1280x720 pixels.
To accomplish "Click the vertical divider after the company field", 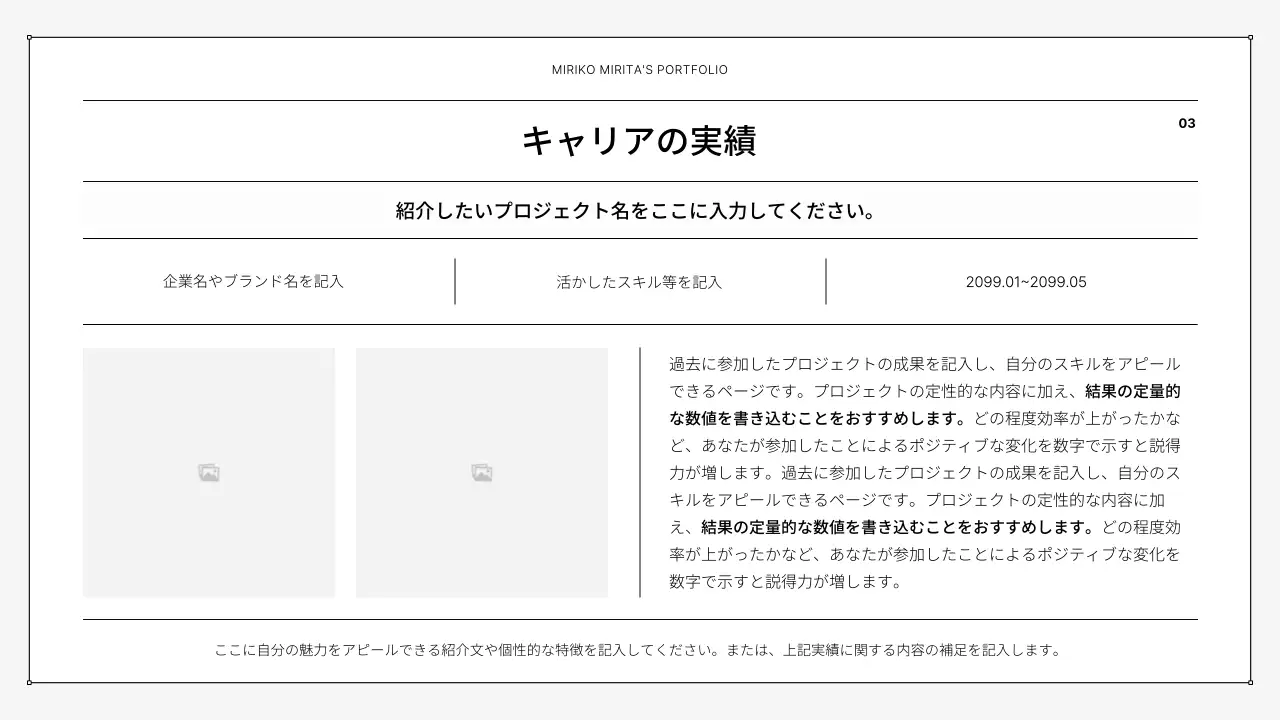I will [x=454, y=281].
